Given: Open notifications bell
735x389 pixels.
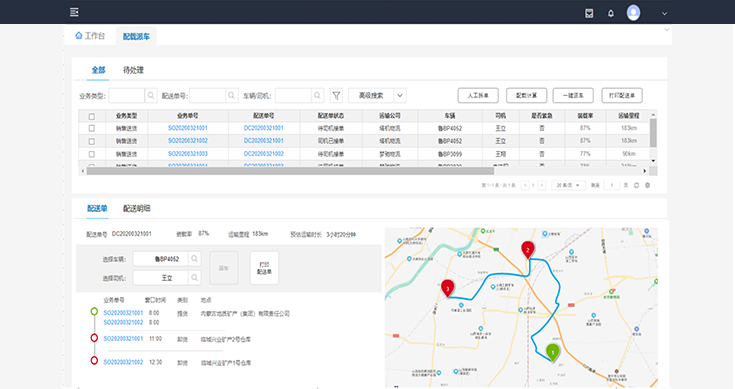Looking at the screenshot, I should [x=611, y=14].
